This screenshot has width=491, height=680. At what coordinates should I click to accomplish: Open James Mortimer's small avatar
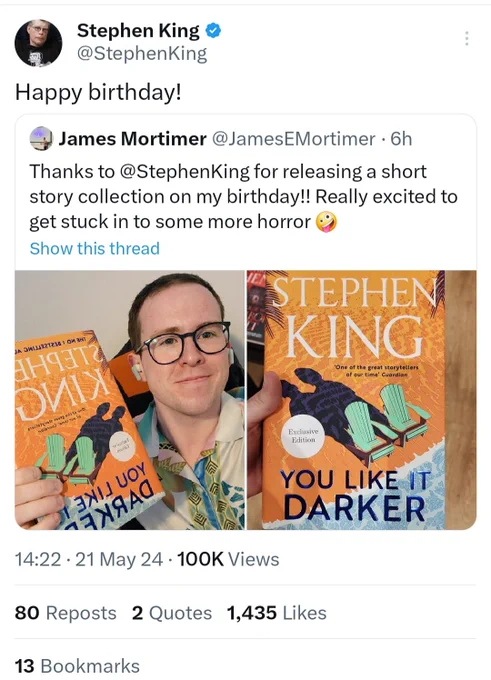coord(41,138)
